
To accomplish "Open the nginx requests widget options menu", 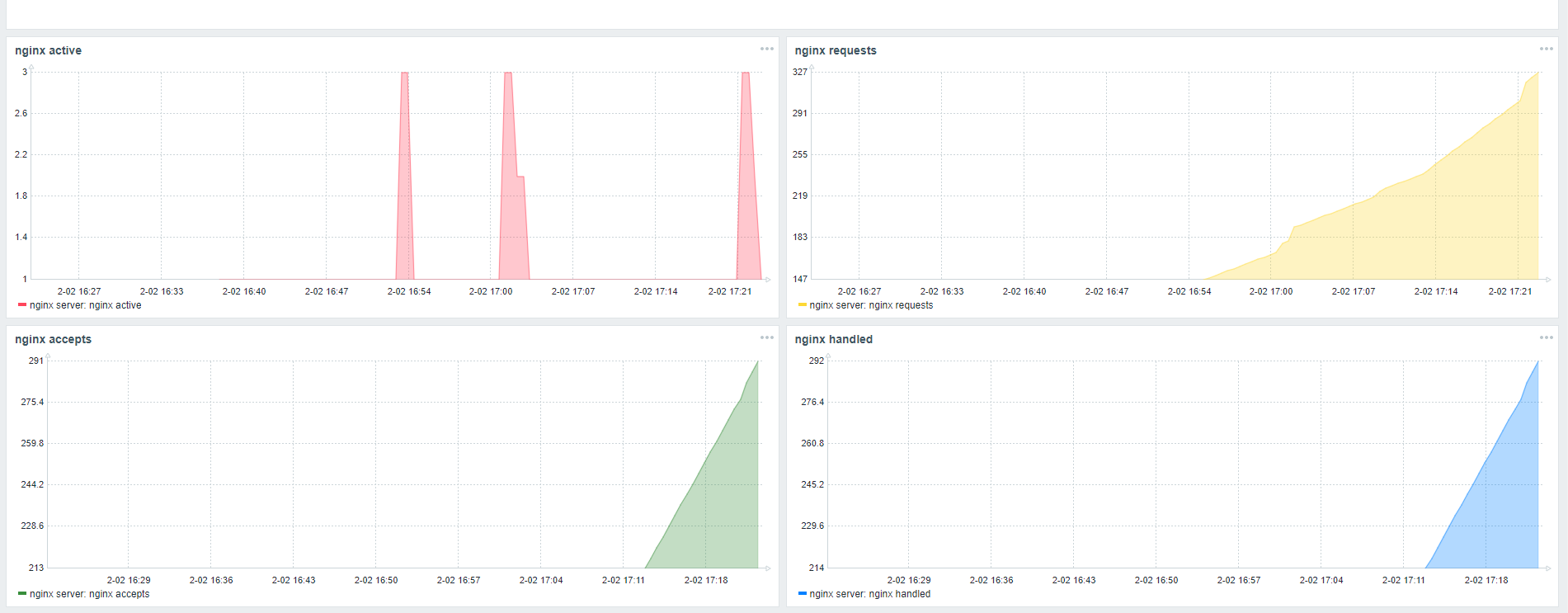I will tap(1547, 49).
